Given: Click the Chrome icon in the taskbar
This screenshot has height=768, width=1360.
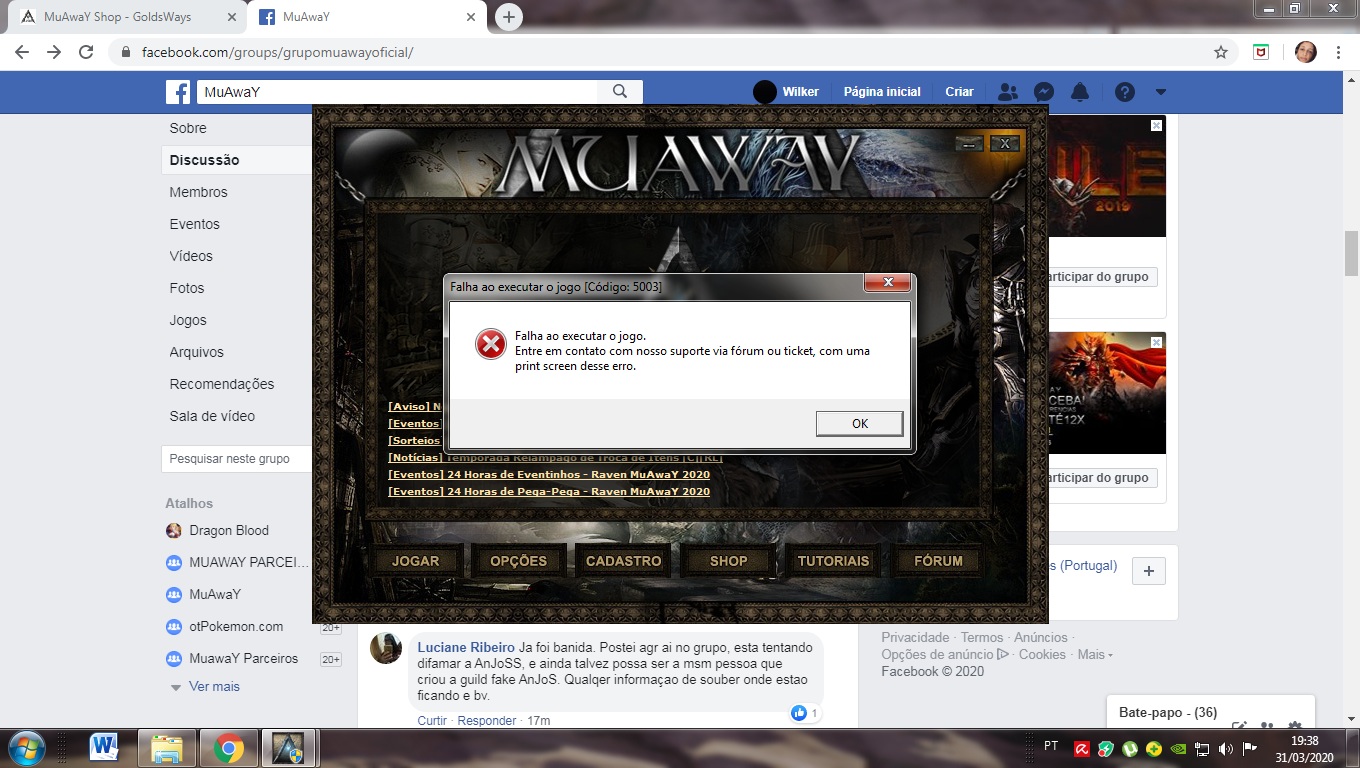Looking at the screenshot, I should click(229, 747).
